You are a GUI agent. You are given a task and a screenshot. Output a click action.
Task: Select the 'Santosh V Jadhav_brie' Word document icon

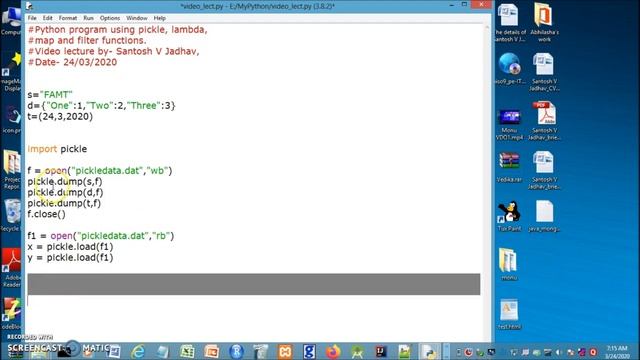(x=544, y=170)
